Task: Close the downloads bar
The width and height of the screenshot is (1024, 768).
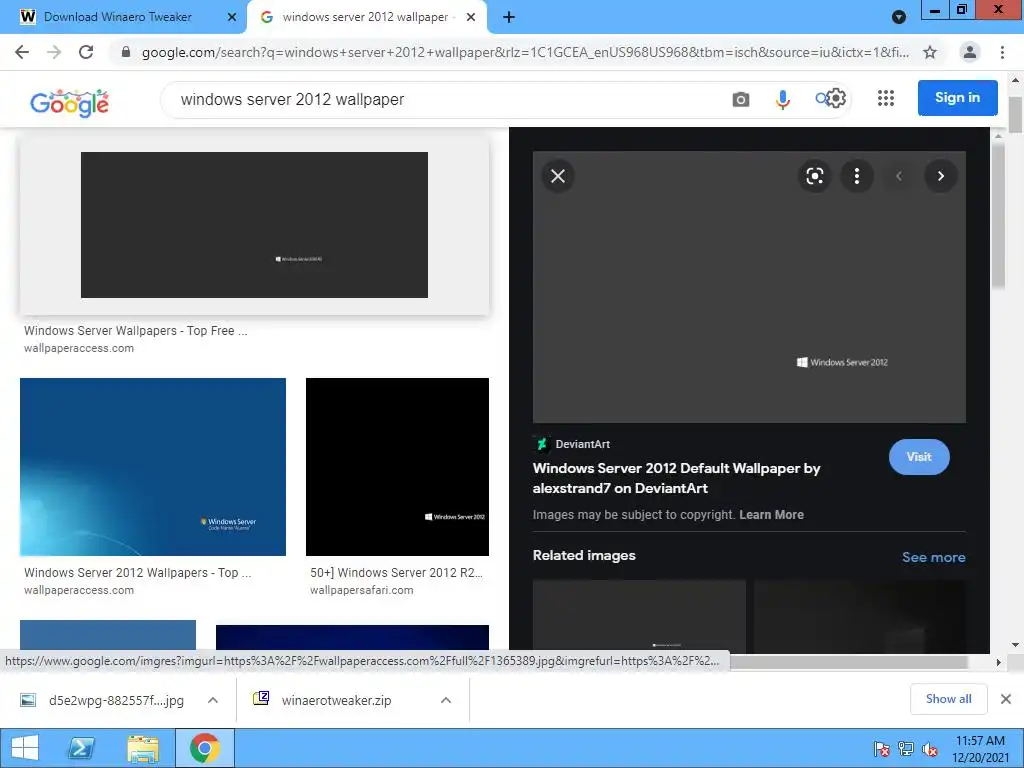Action: pos(1006,699)
